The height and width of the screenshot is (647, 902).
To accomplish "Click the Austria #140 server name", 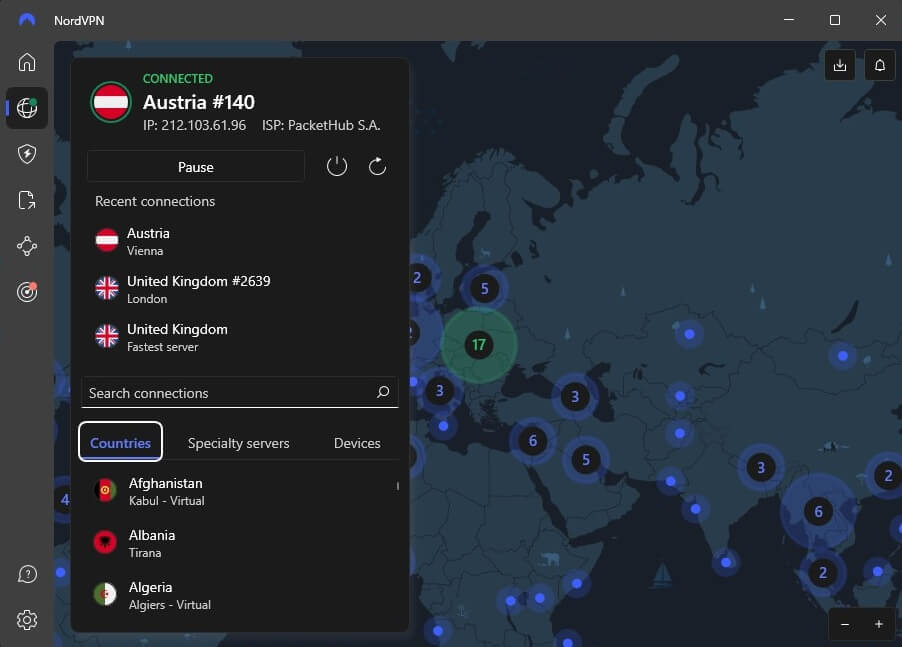I will [x=198, y=102].
